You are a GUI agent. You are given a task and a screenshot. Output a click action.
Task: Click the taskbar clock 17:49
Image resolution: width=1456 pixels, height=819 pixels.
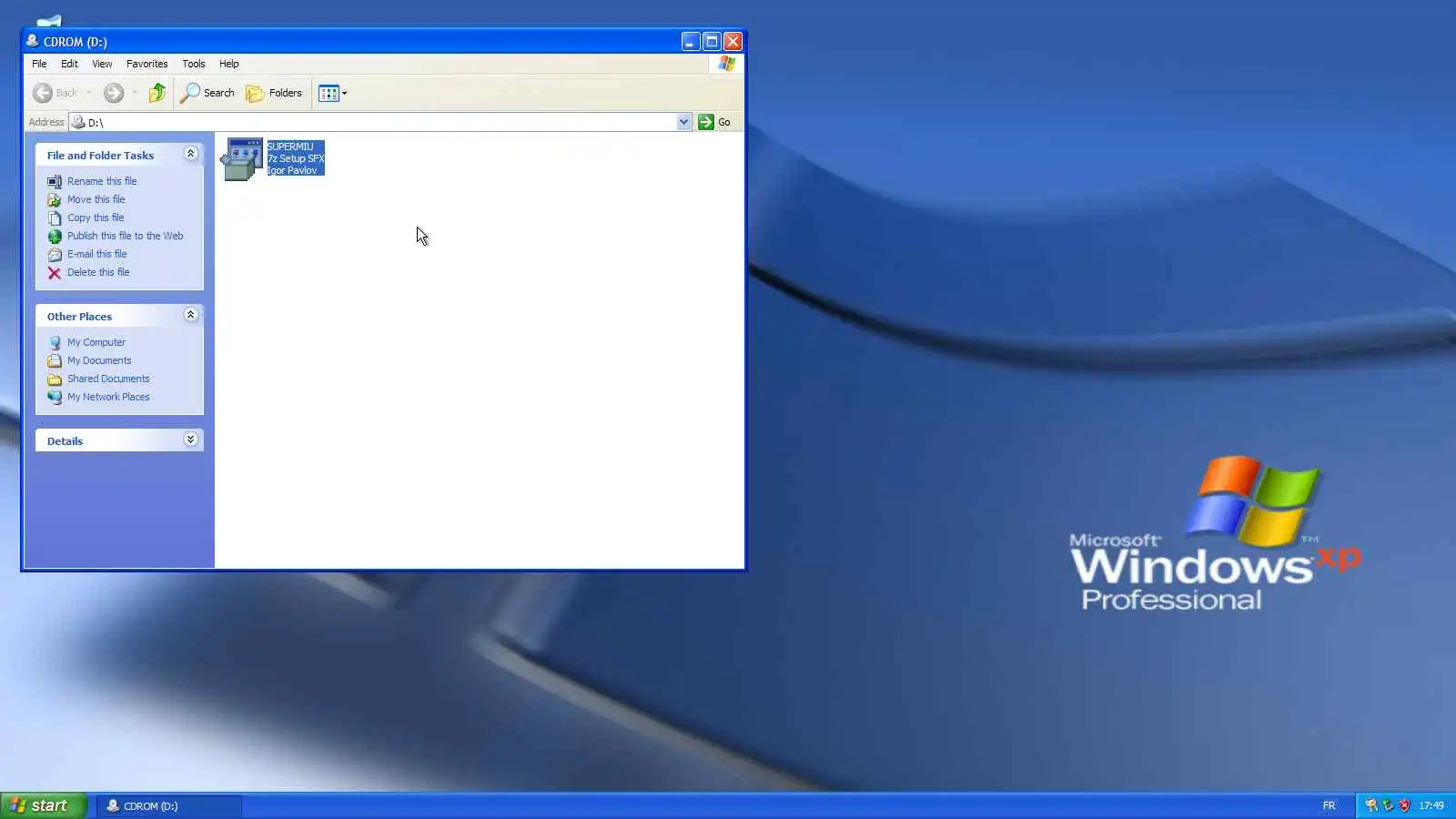click(x=1431, y=805)
